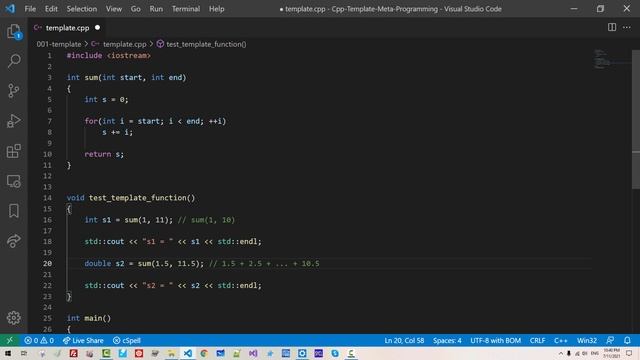The image size is (640, 360).
Task: Expand the test_template_function() breadcrumb symbol
Action: point(206,44)
